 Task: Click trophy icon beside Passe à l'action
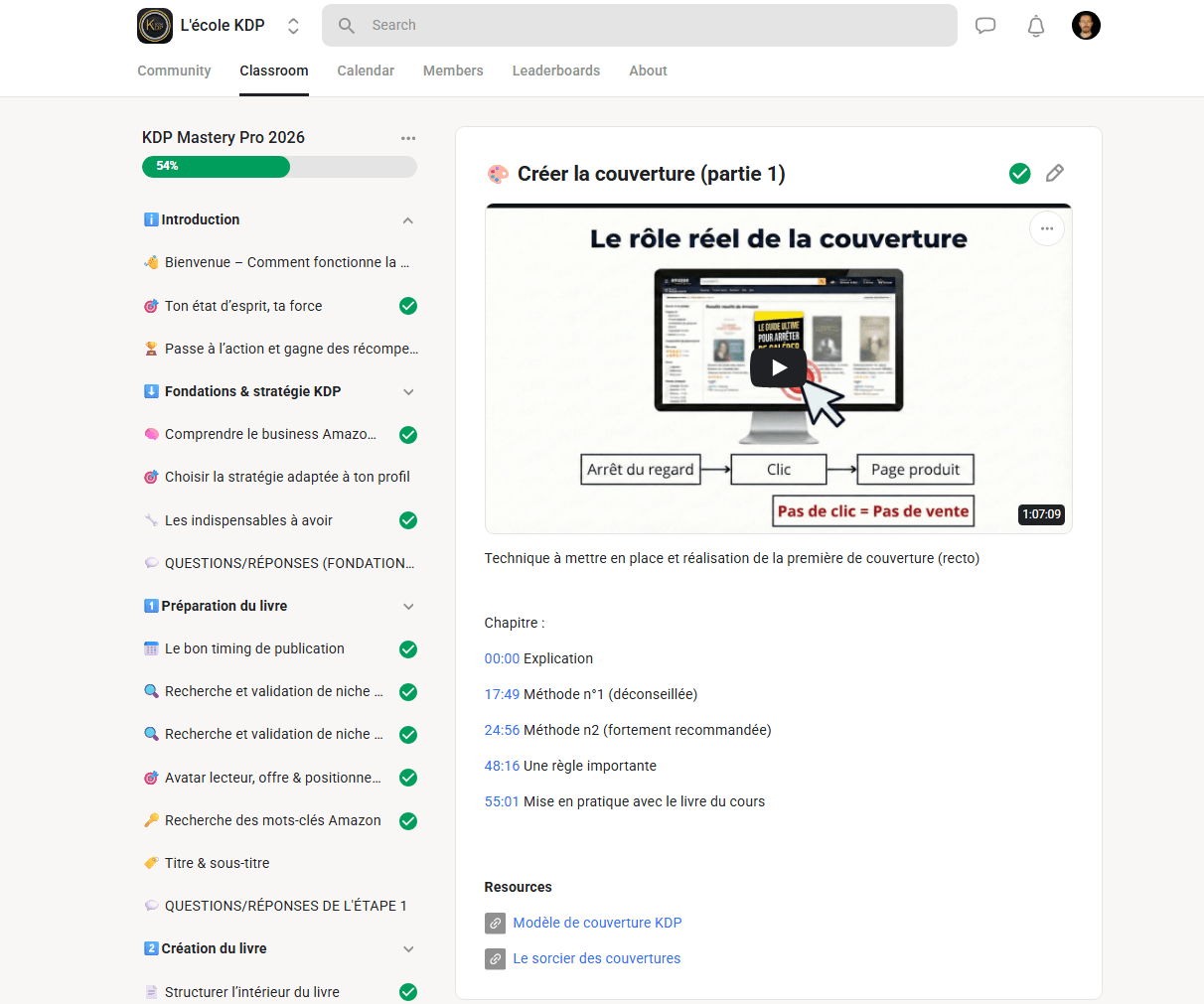[151, 349]
